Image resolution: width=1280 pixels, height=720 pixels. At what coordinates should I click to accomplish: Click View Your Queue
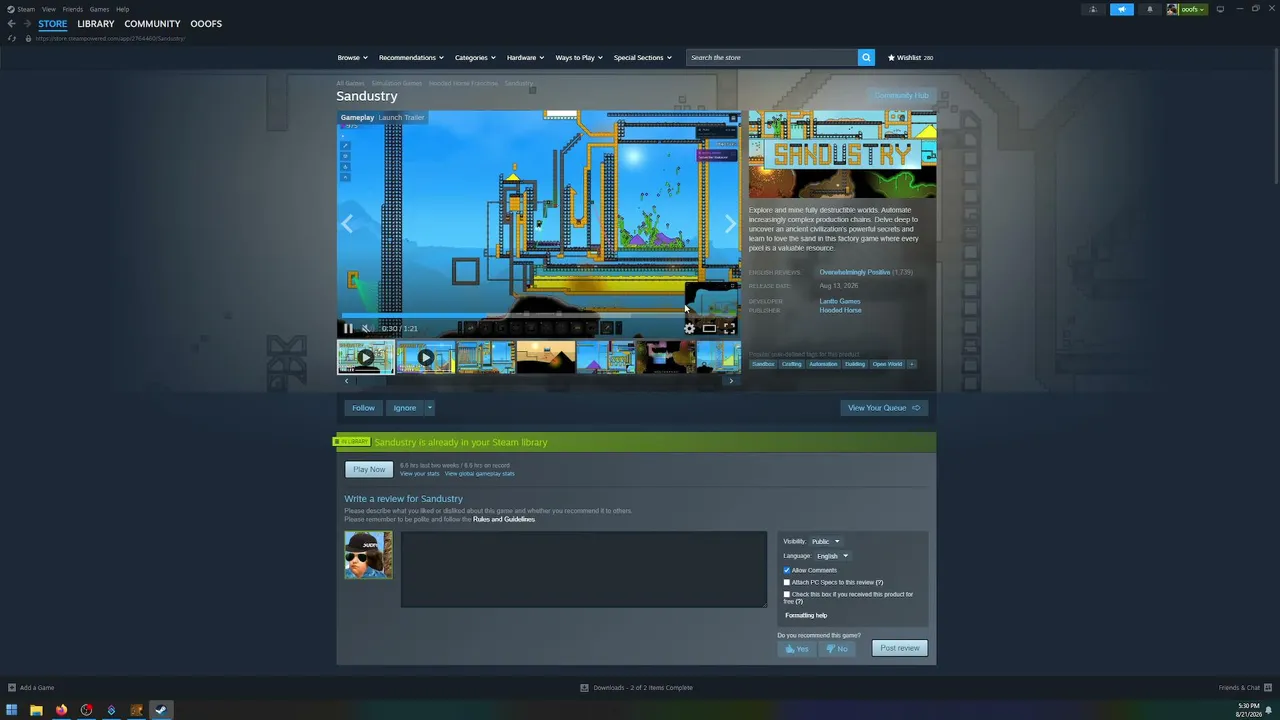coord(884,408)
